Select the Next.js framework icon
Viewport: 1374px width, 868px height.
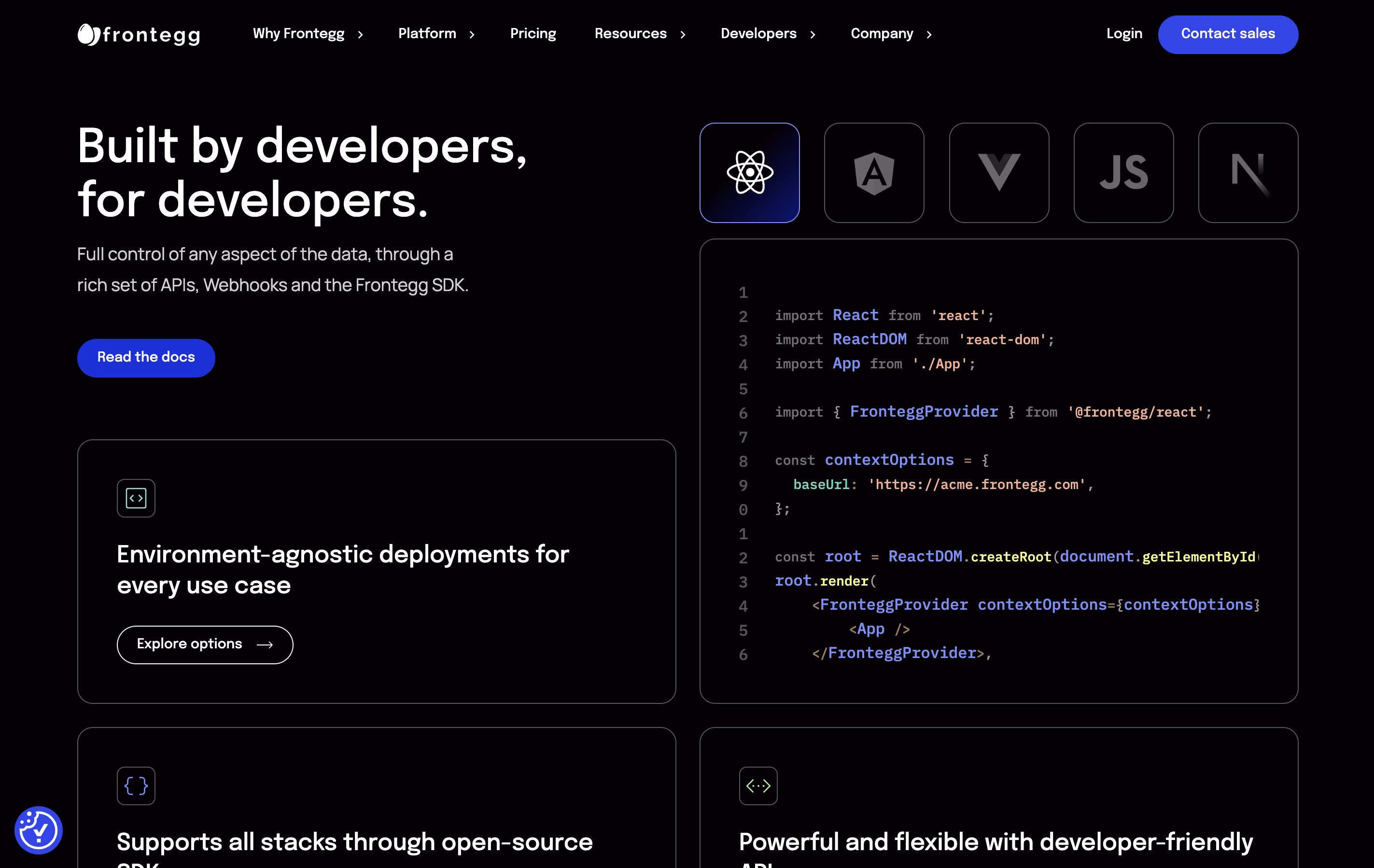(1248, 172)
